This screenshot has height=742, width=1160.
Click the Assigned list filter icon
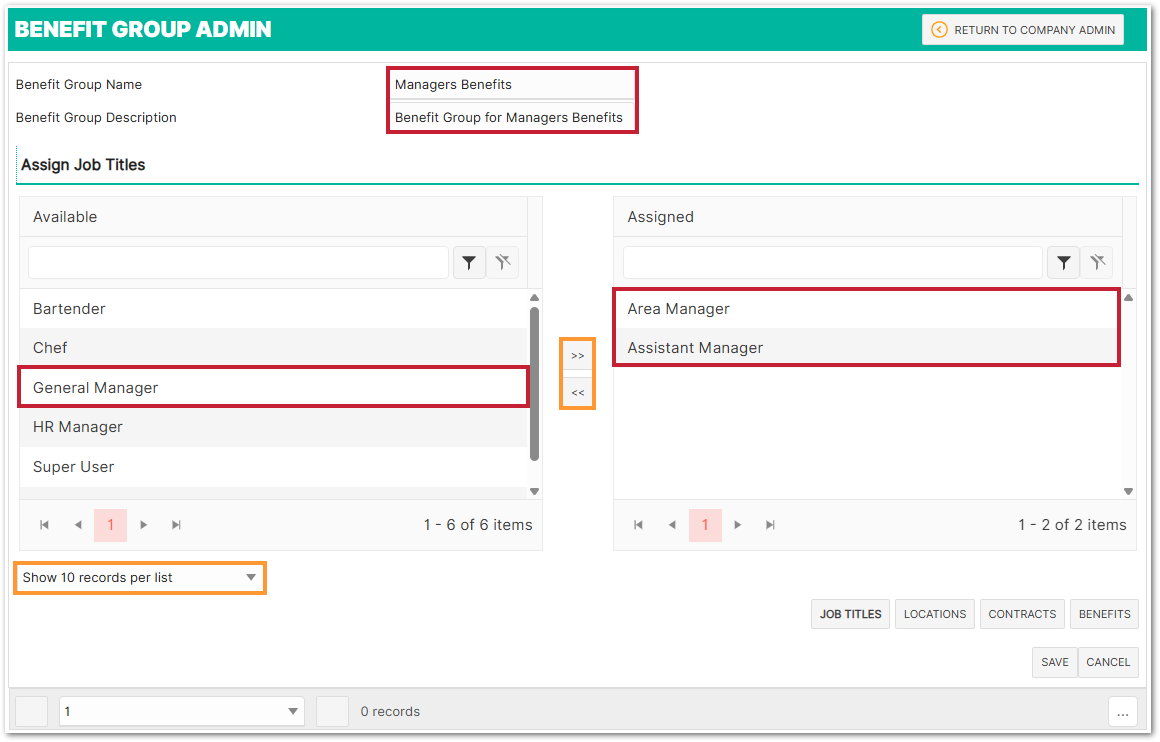(1063, 263)
